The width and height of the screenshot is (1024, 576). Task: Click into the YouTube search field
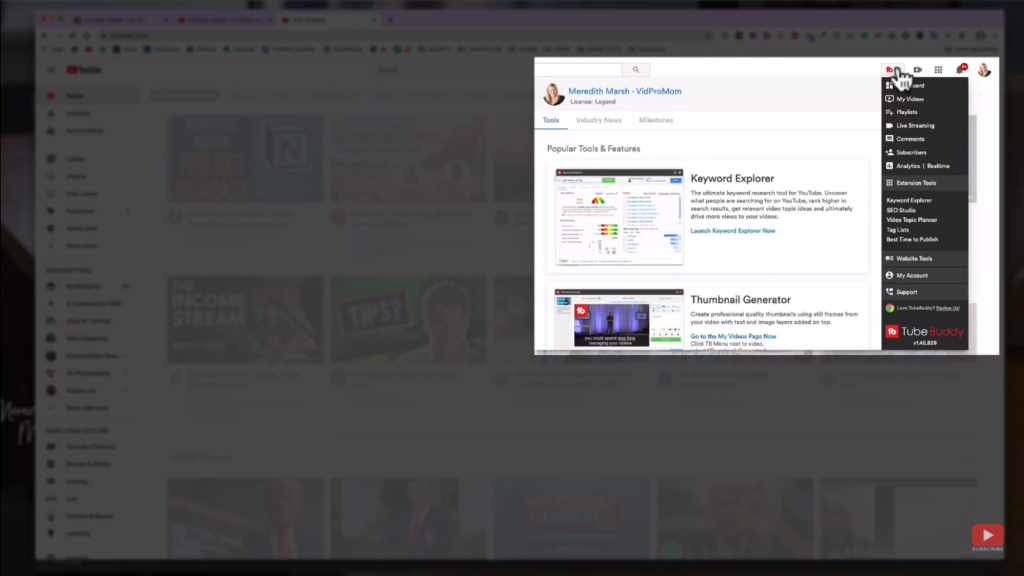579,69
